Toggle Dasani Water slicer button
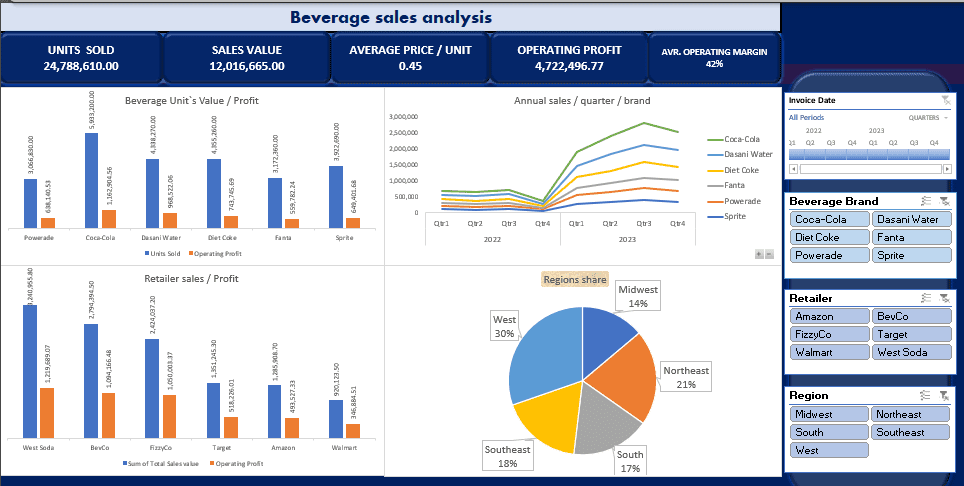The width and height of the screenshot is (964, 486). pos(911,219)
